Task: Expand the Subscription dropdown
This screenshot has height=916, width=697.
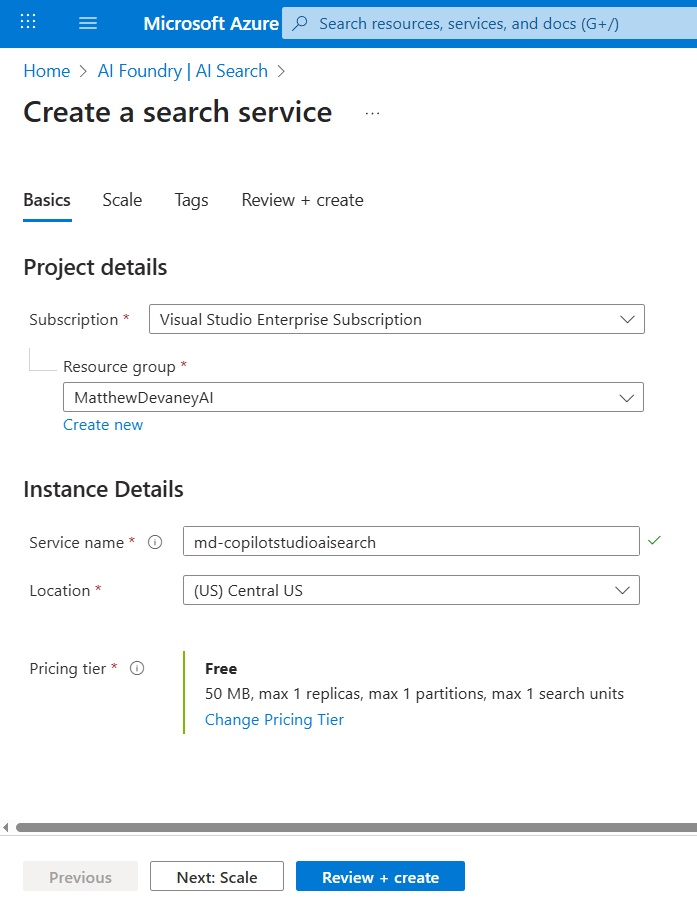Action: click(x=397, y=319)
